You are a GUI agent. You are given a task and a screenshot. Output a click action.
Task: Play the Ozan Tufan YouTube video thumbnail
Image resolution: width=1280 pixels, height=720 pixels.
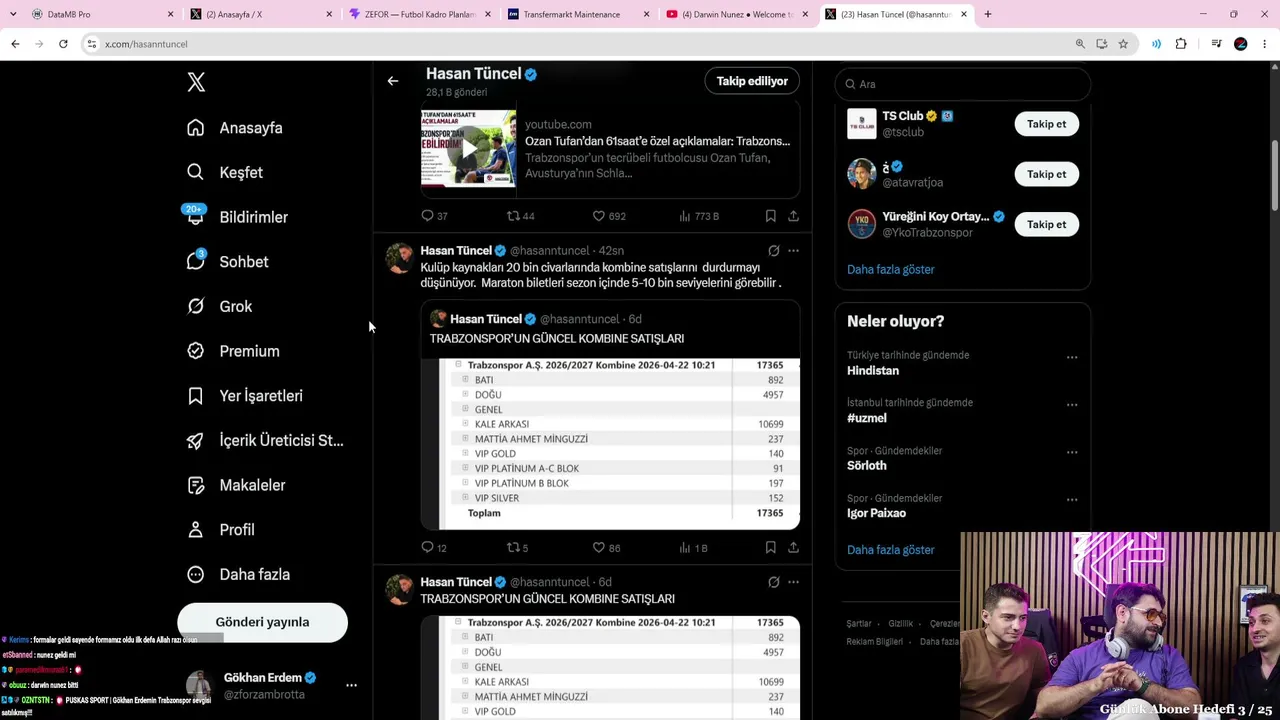point(468,149)
